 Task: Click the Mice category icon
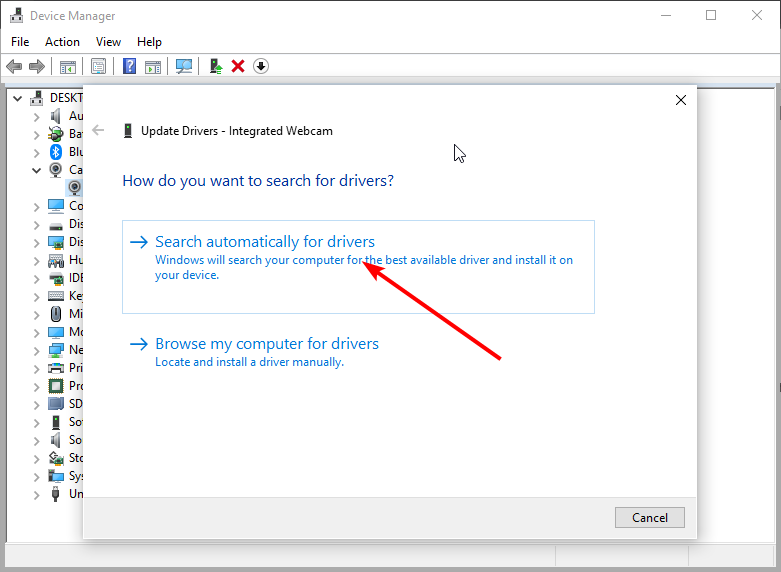click(56, 314)
